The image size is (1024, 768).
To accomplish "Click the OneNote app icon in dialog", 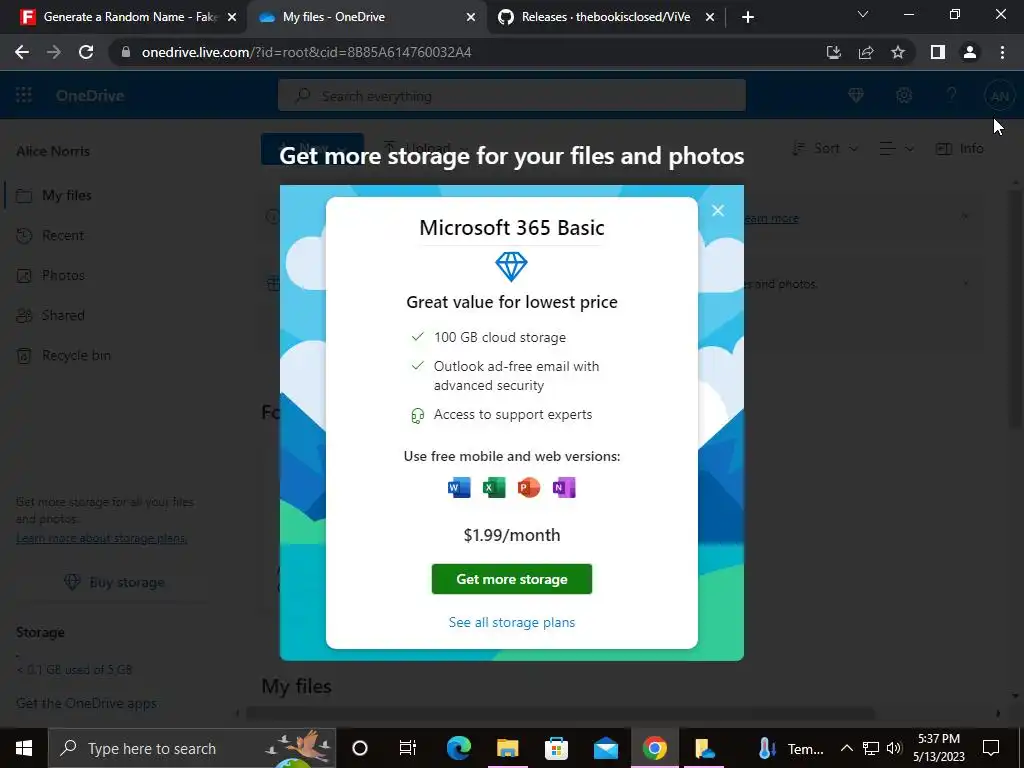I will [564, 488].
